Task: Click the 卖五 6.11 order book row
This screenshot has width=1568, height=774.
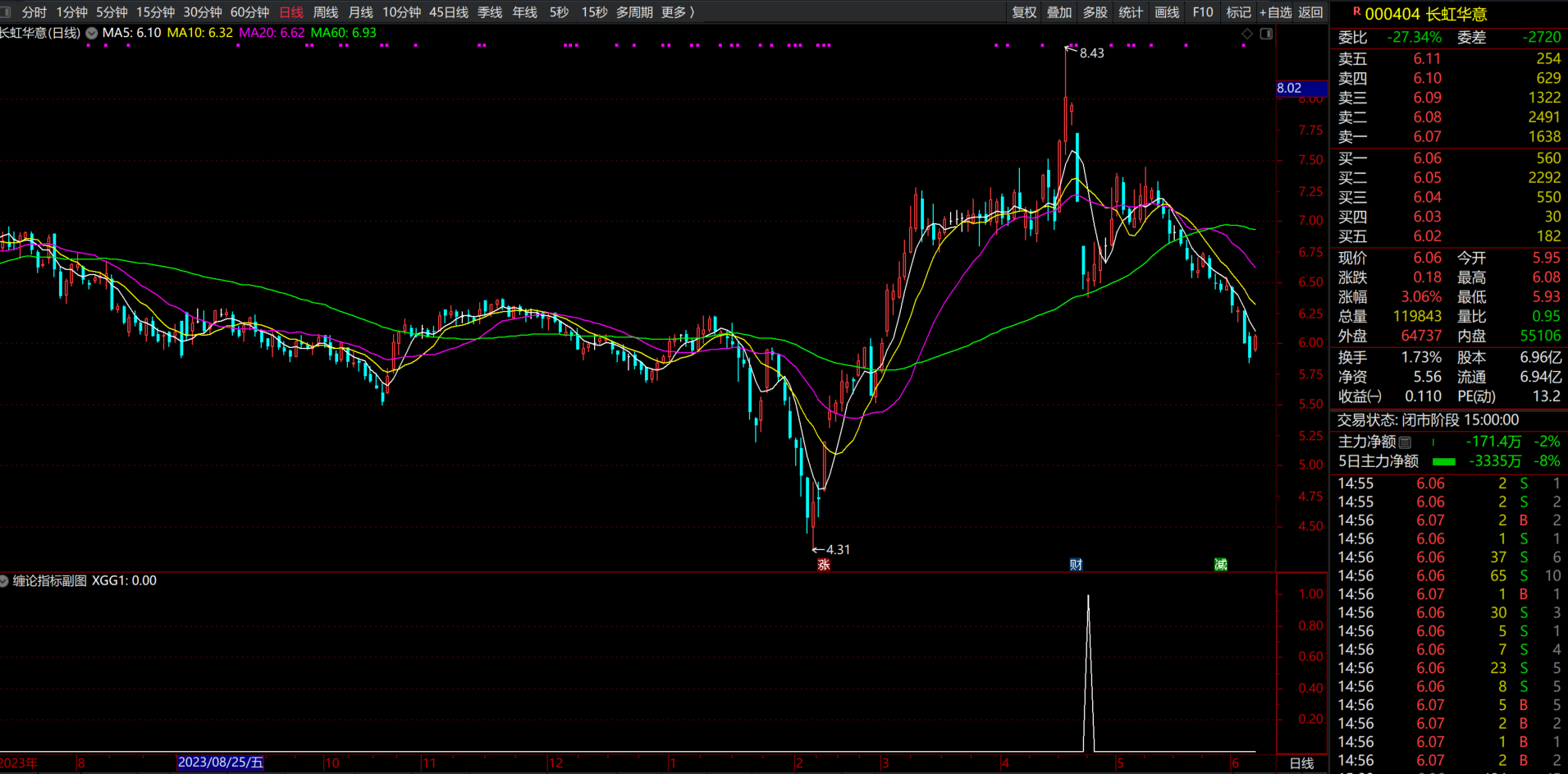Action: pyautogui.click(x=1449, y=58)
